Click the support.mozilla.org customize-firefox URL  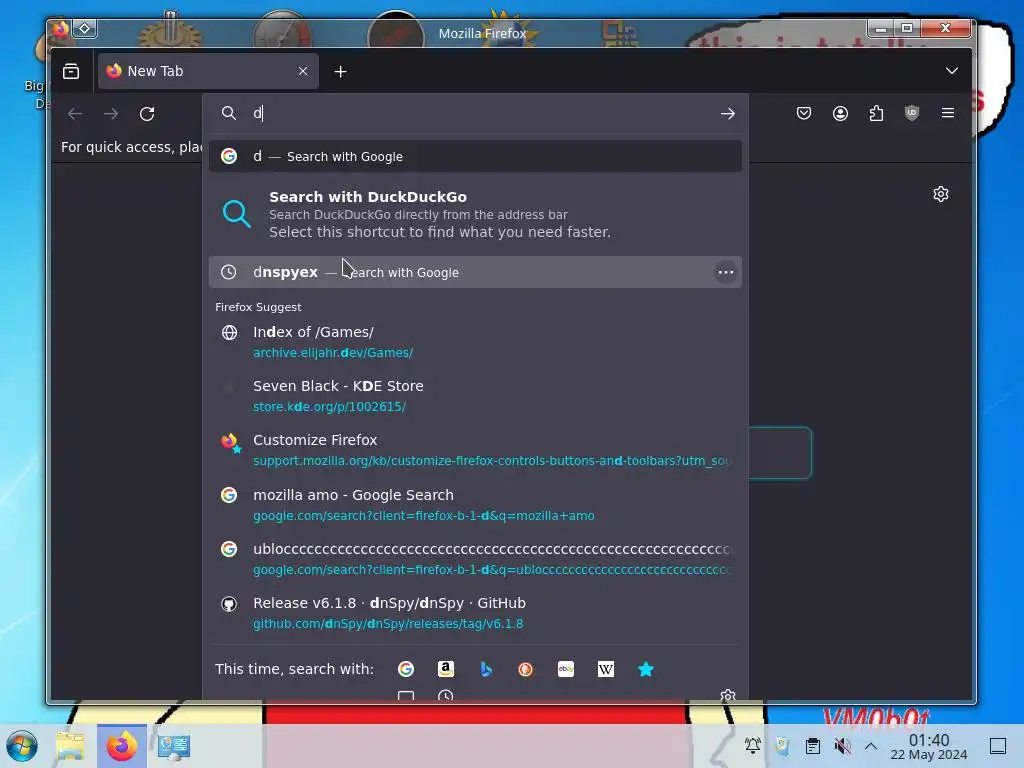(492, 461)
